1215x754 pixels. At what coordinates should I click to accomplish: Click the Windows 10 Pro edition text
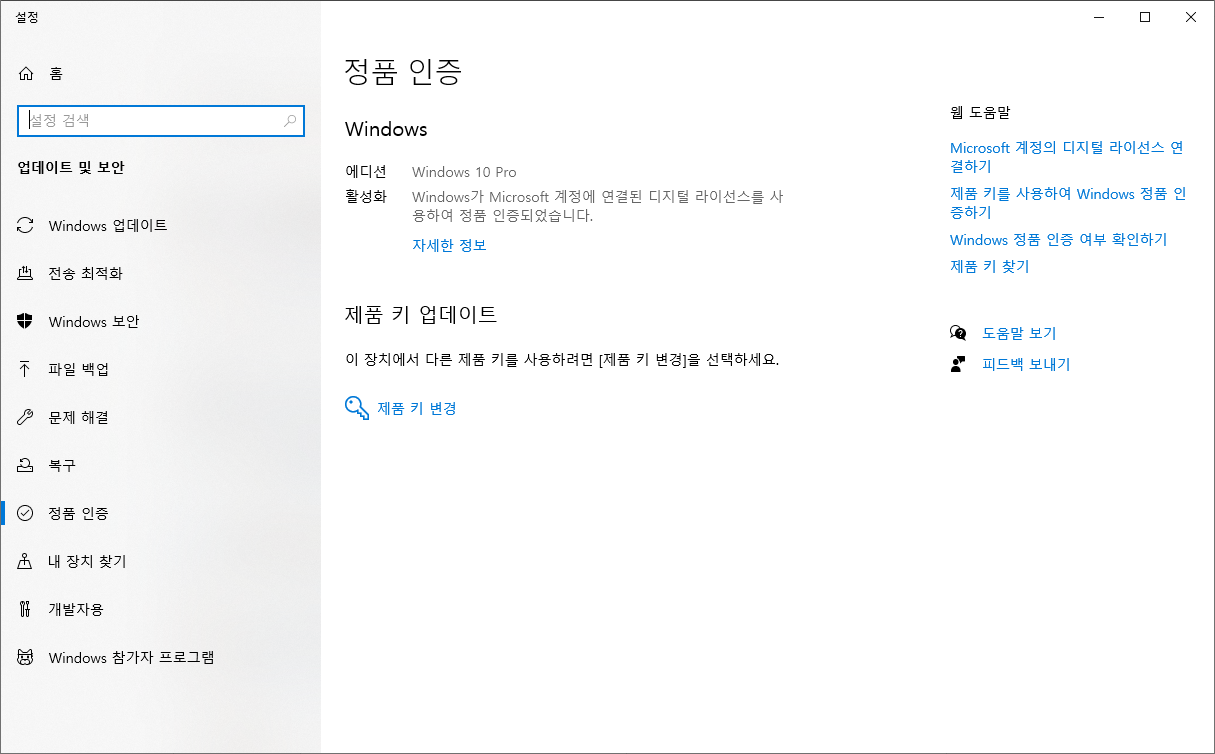pos(464,172)
